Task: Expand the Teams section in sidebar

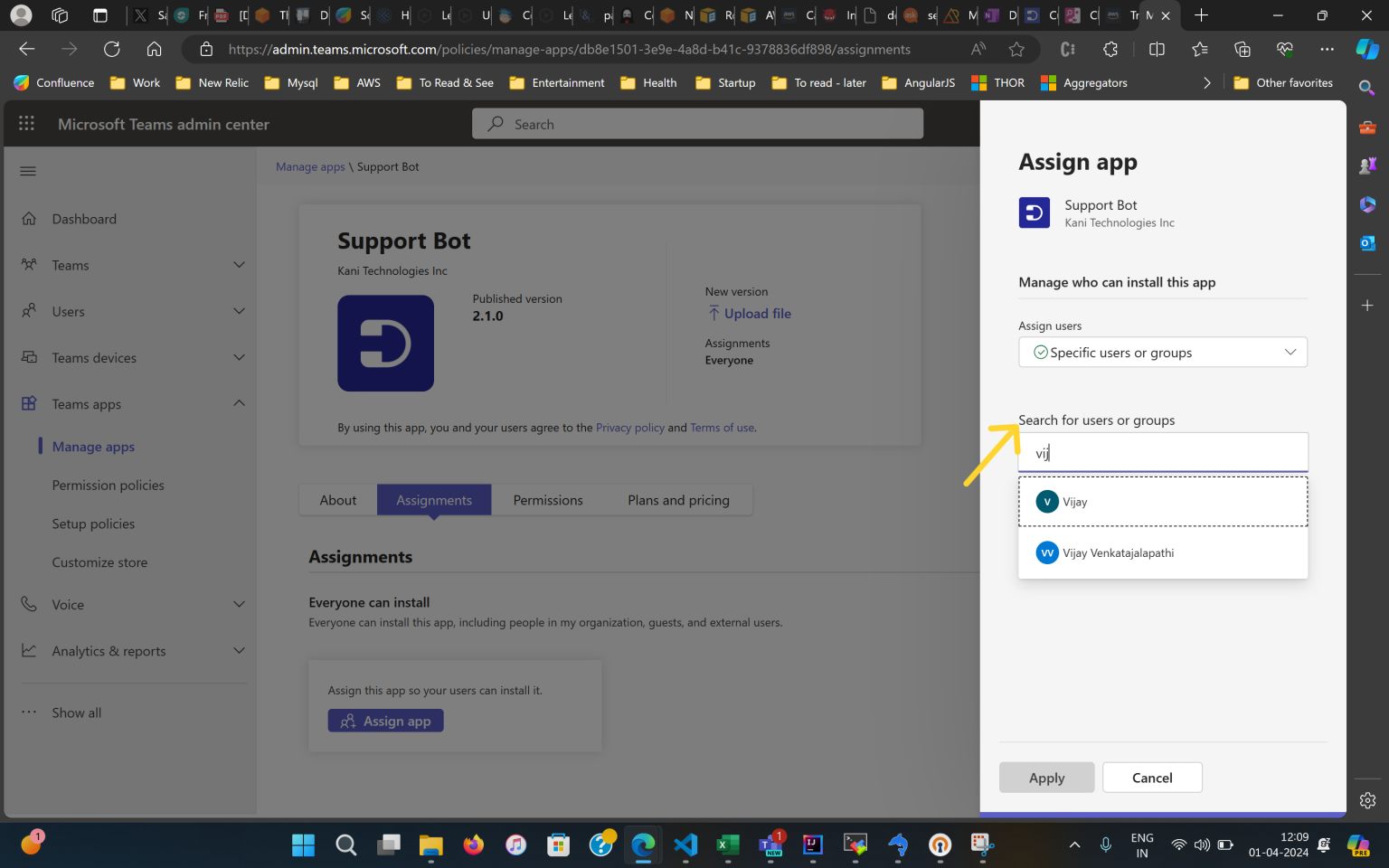Action: tap(239, 264)
